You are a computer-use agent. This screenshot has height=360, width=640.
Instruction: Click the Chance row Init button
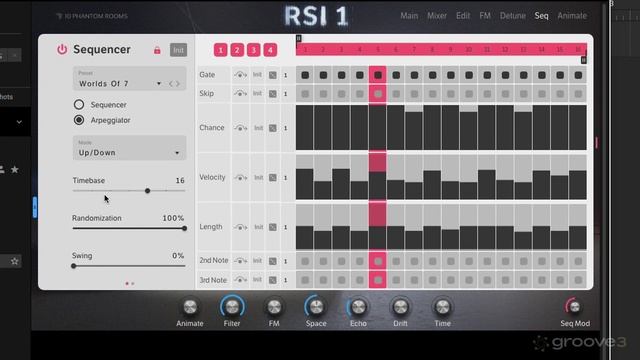coord(258,128)
